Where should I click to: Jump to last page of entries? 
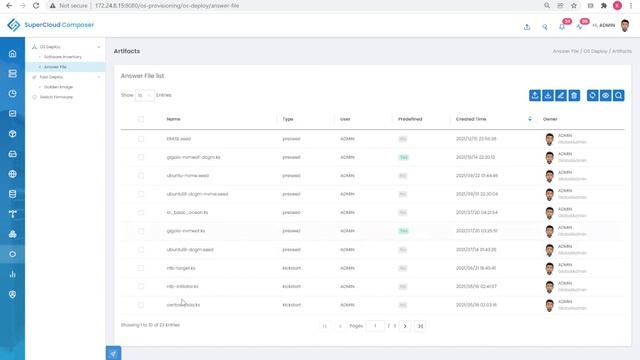[x=420, y=326]
